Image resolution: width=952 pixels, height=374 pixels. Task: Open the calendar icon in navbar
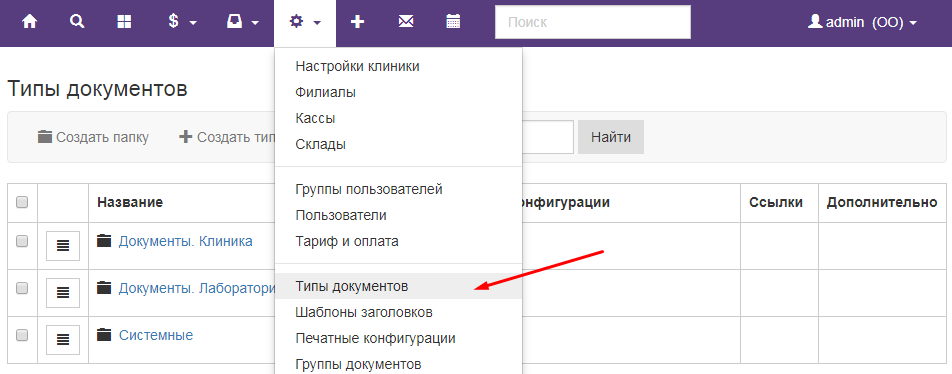coord(453,22)
